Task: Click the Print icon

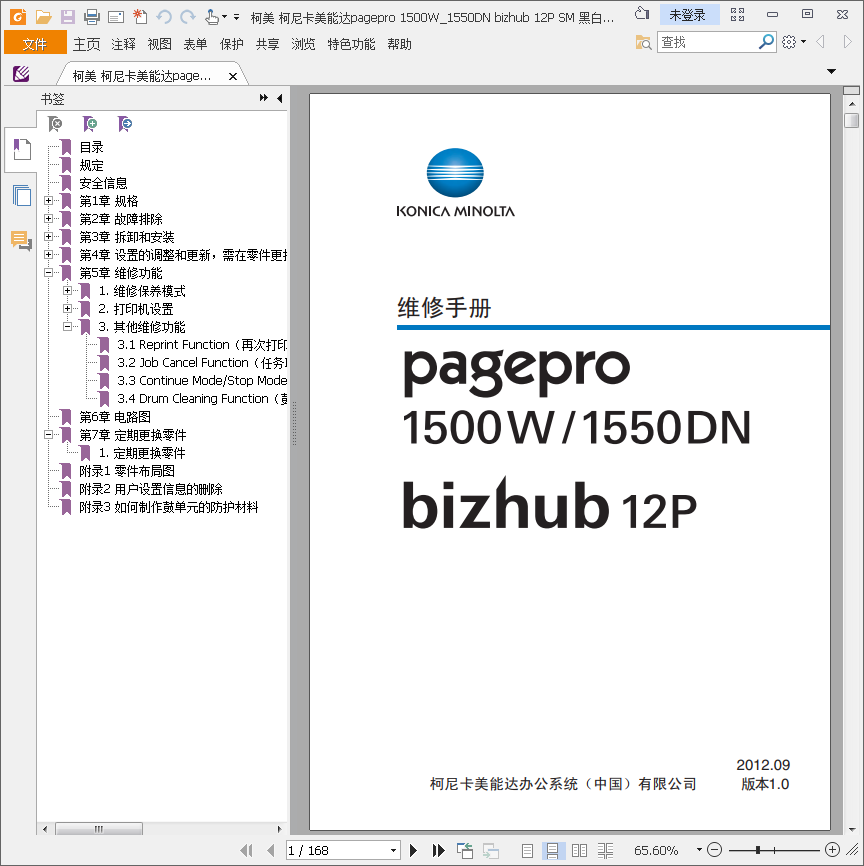Action: coord(92,17)
